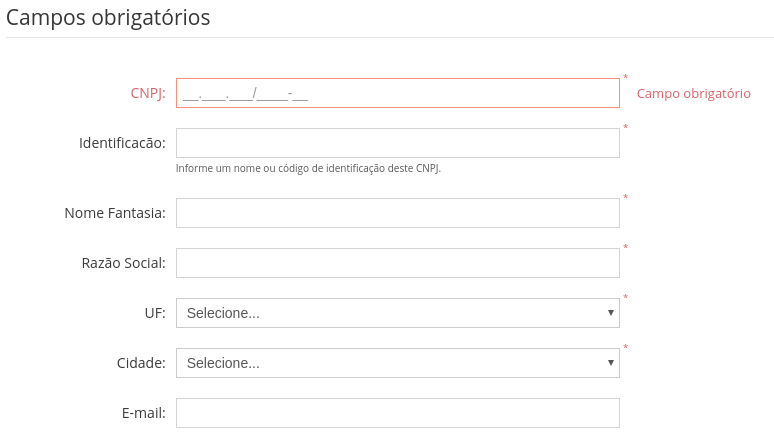Click the 'Selecione...' text in Cidade dropdown

click(x=223, y=363)
